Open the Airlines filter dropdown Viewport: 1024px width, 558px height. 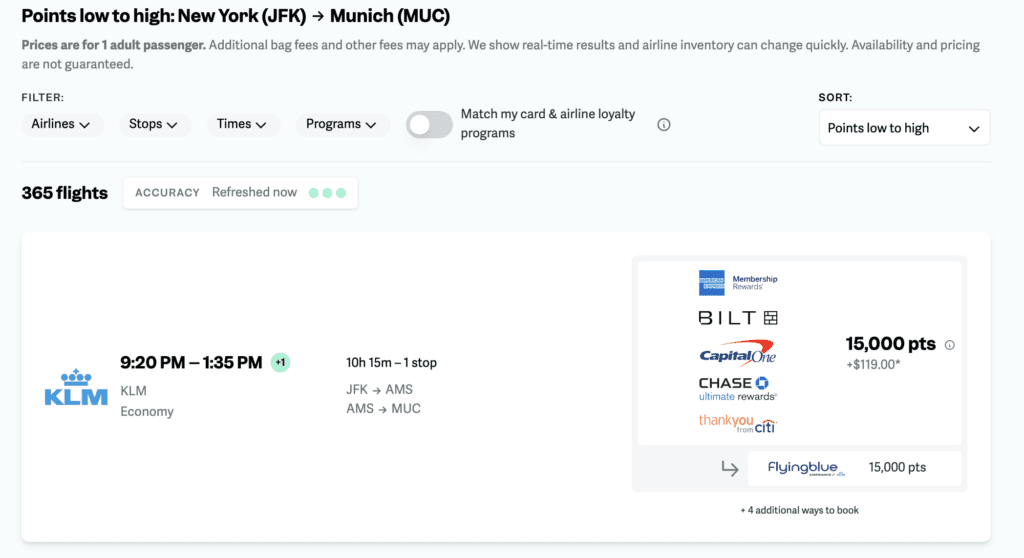(61, 125)
